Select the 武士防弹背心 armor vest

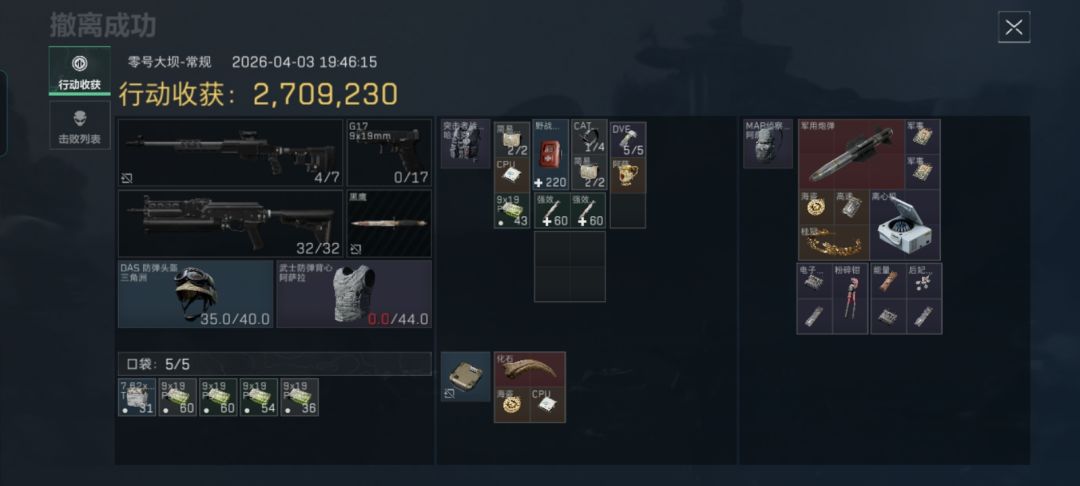pyautogui.click(x=354, y=294)
